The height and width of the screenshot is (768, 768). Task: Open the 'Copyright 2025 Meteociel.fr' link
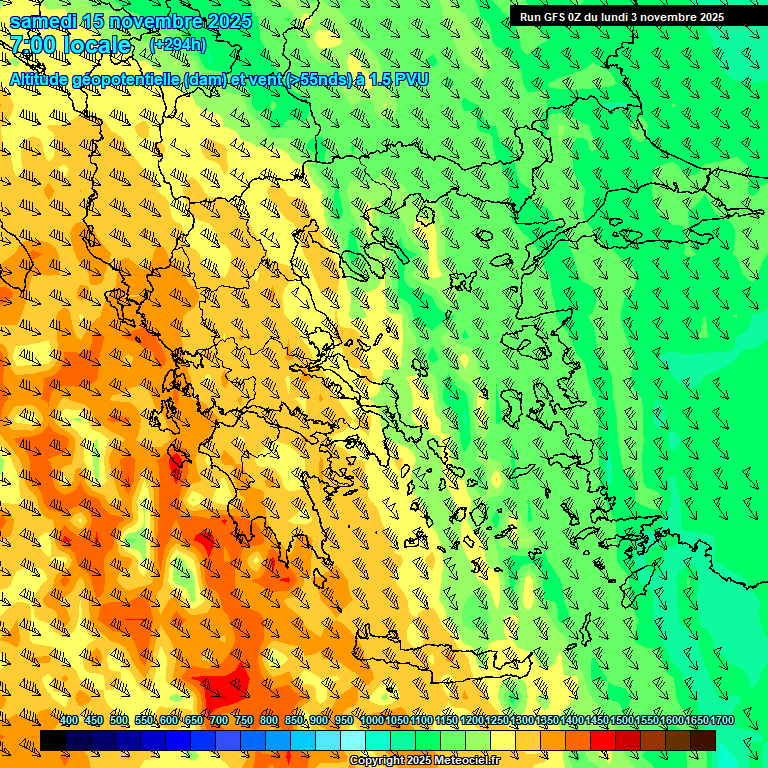[x=423, y=761]
